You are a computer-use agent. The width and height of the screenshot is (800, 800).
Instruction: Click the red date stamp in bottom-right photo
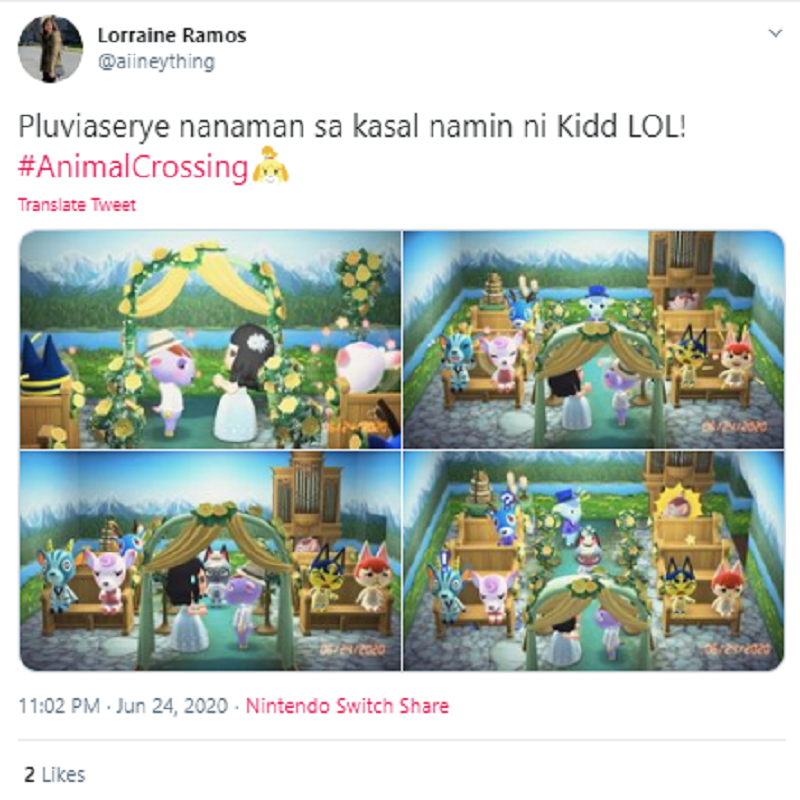click(738, 648)
